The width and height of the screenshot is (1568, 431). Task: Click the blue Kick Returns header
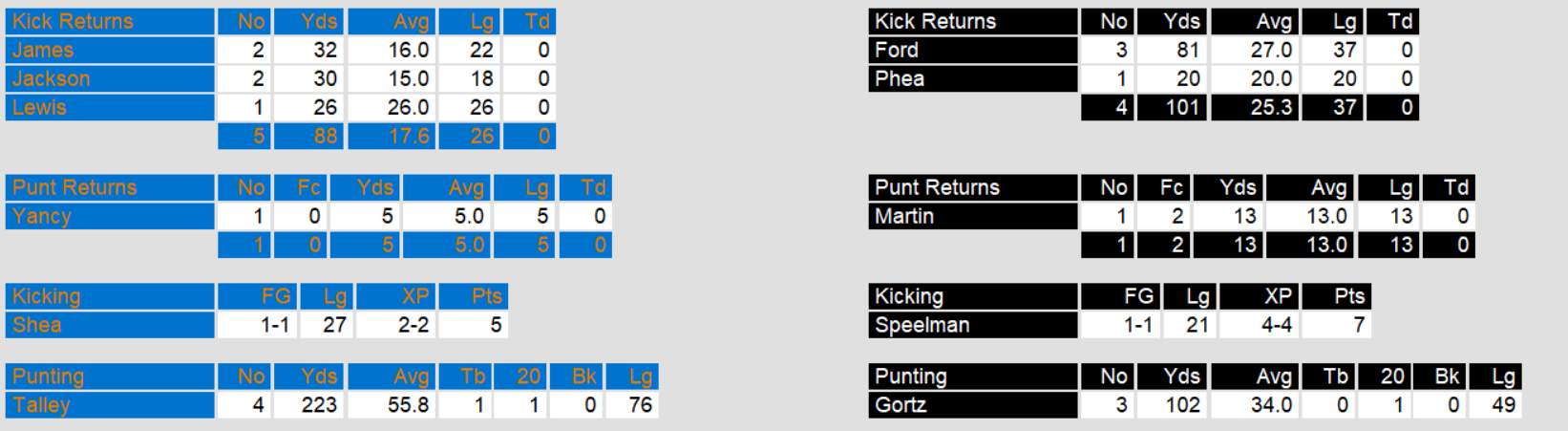110,21
